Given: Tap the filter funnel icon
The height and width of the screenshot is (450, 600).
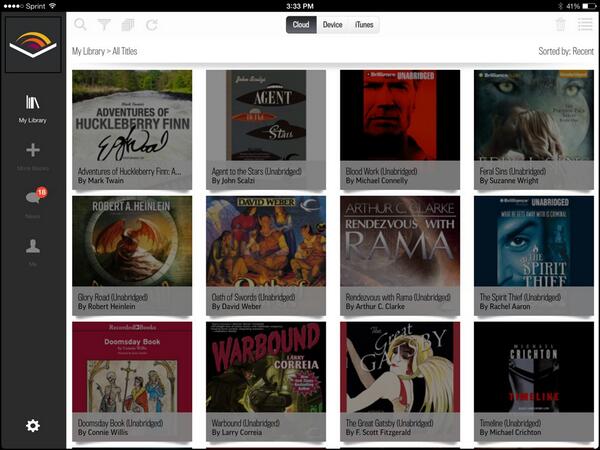Looking at the screenshot, I should tap(104, 25).
